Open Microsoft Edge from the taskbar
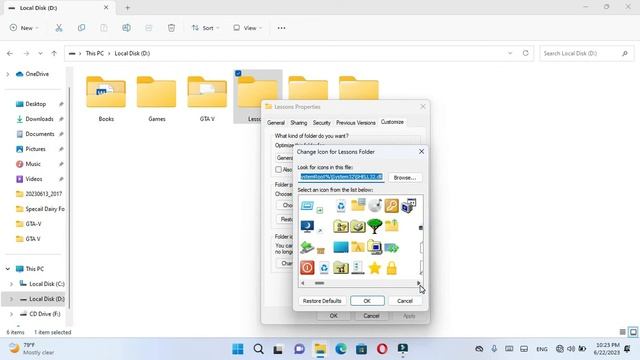 (341, 349)
